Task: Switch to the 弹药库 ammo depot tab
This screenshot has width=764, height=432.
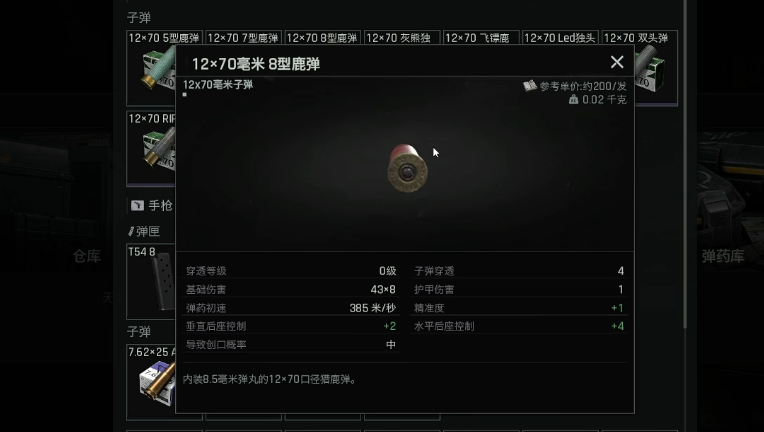Action: tap(723, 256)
